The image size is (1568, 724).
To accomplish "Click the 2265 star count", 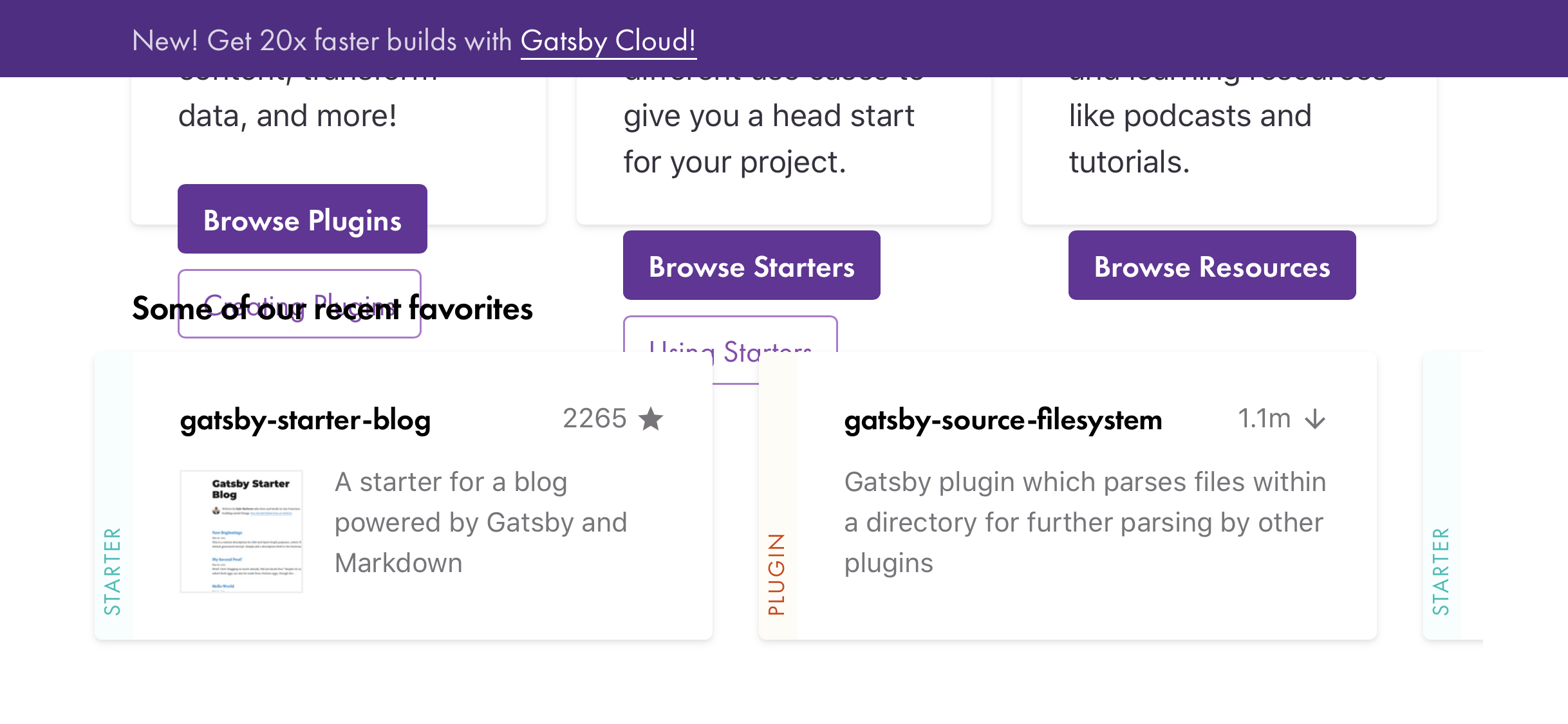I will coord(595,418).
